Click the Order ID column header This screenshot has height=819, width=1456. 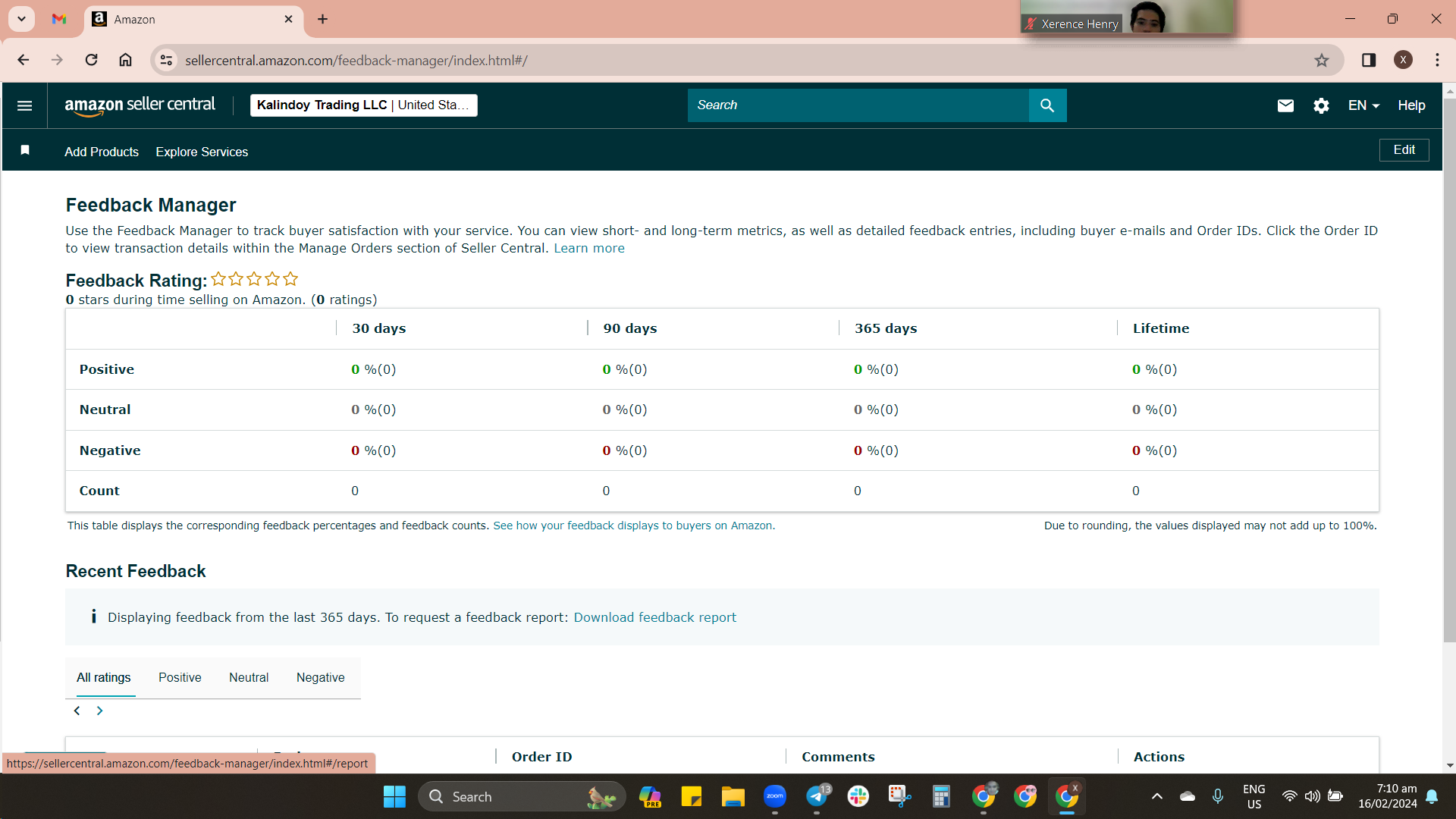coord(542,757)
